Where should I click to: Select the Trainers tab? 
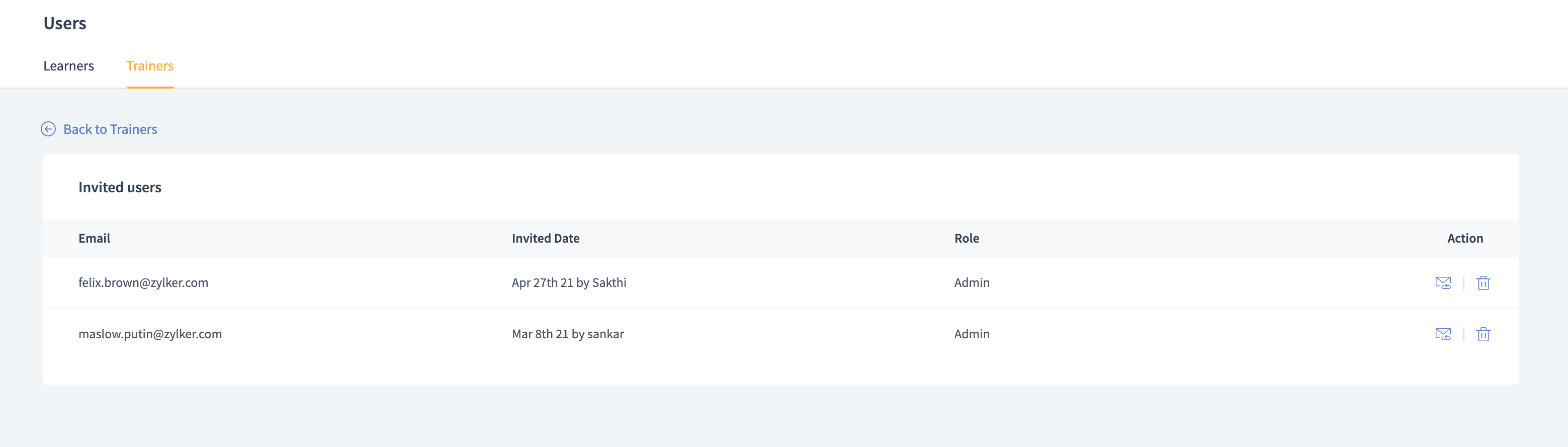click(x=150, y=66)
